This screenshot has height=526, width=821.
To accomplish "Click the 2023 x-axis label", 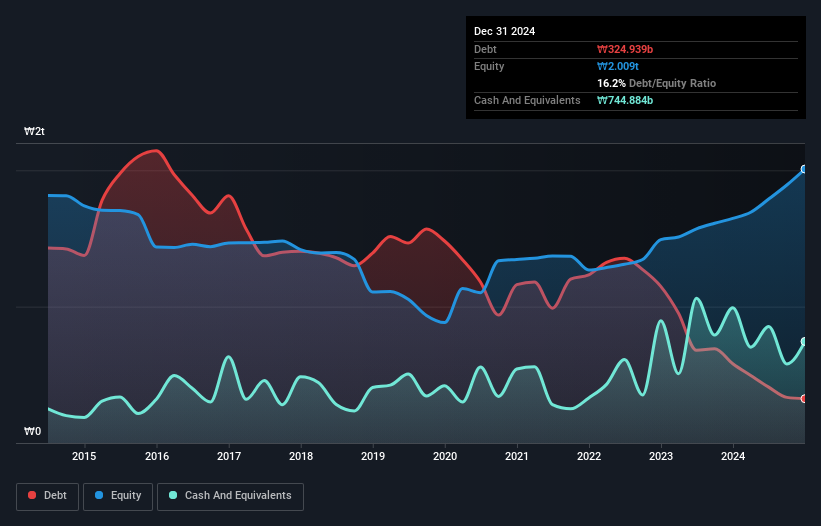I will click(661, 456).
